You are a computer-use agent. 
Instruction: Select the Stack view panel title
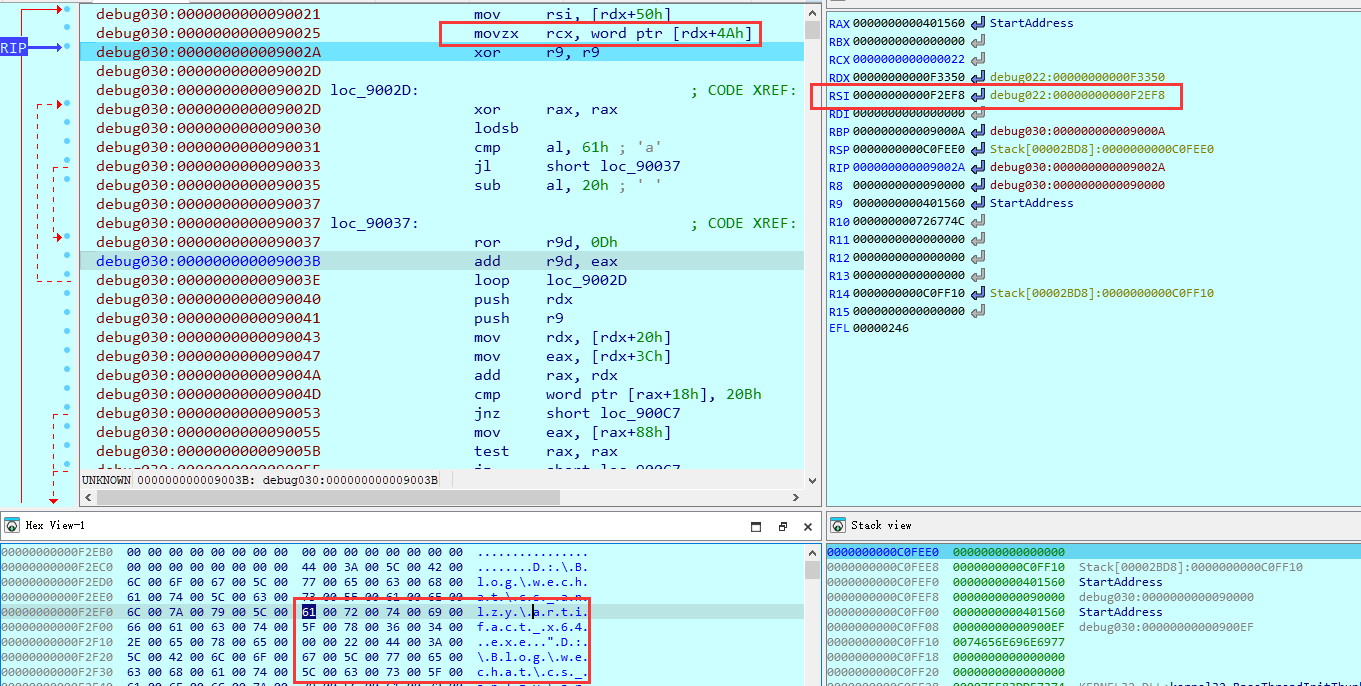point(882,526)
